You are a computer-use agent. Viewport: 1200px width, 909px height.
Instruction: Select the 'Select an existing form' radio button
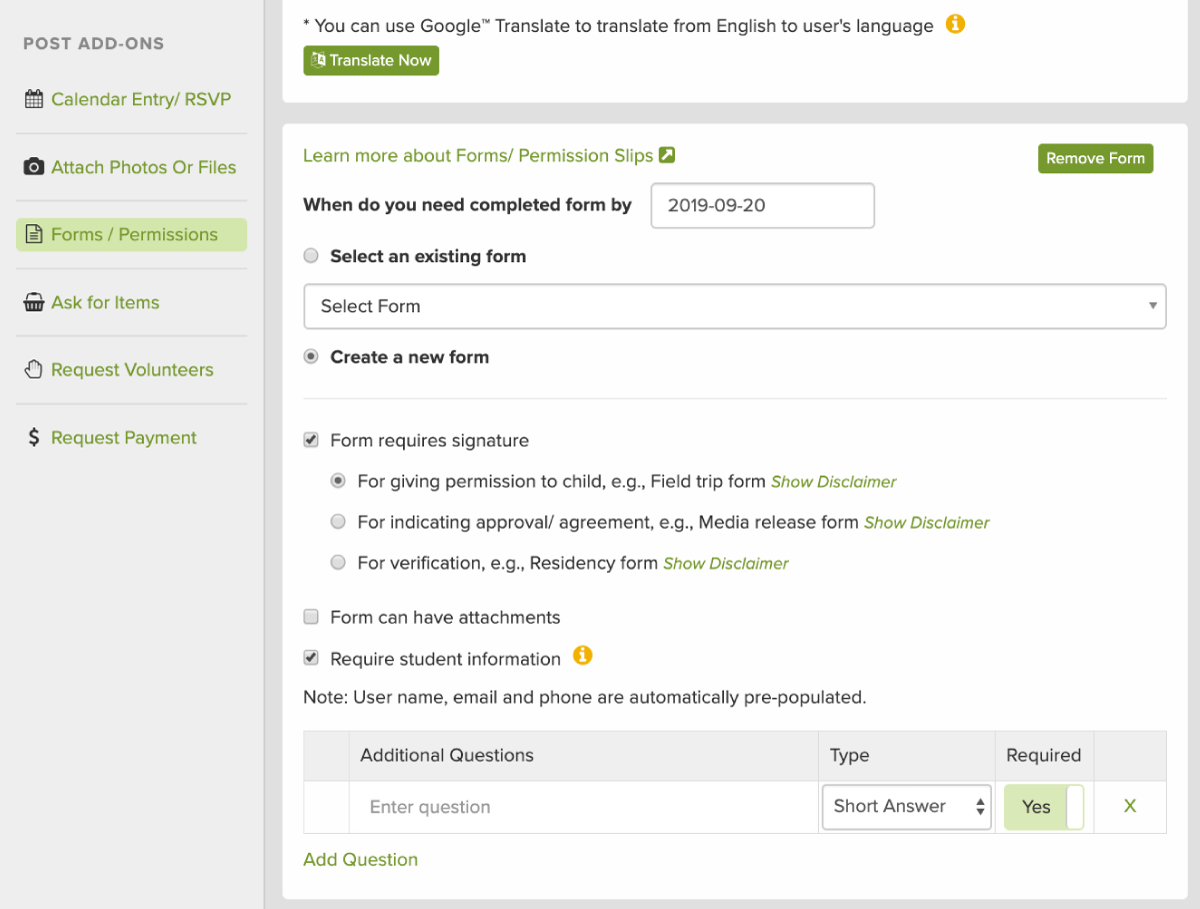click(311, 256)
